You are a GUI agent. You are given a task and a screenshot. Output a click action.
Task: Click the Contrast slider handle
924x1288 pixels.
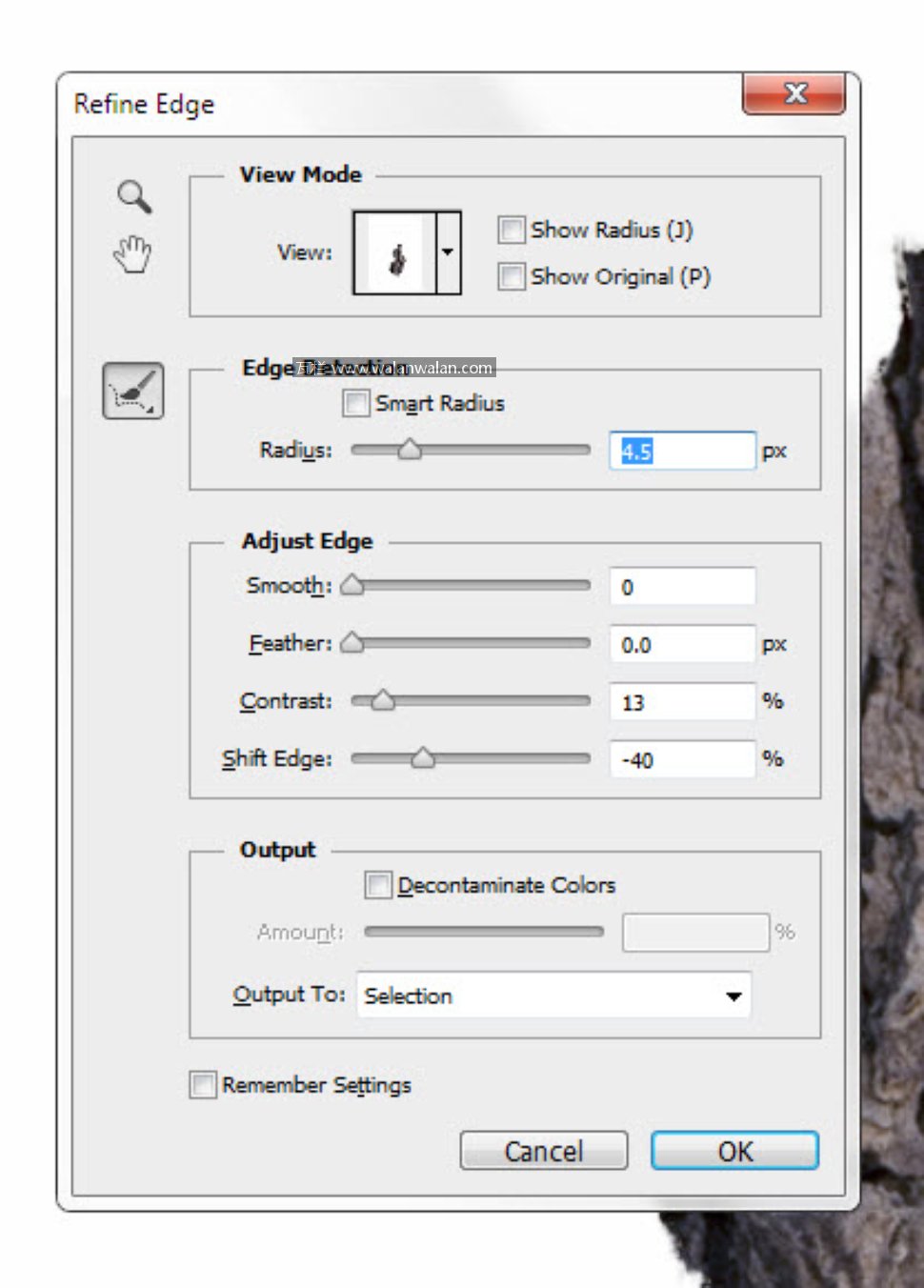[383, 701]
